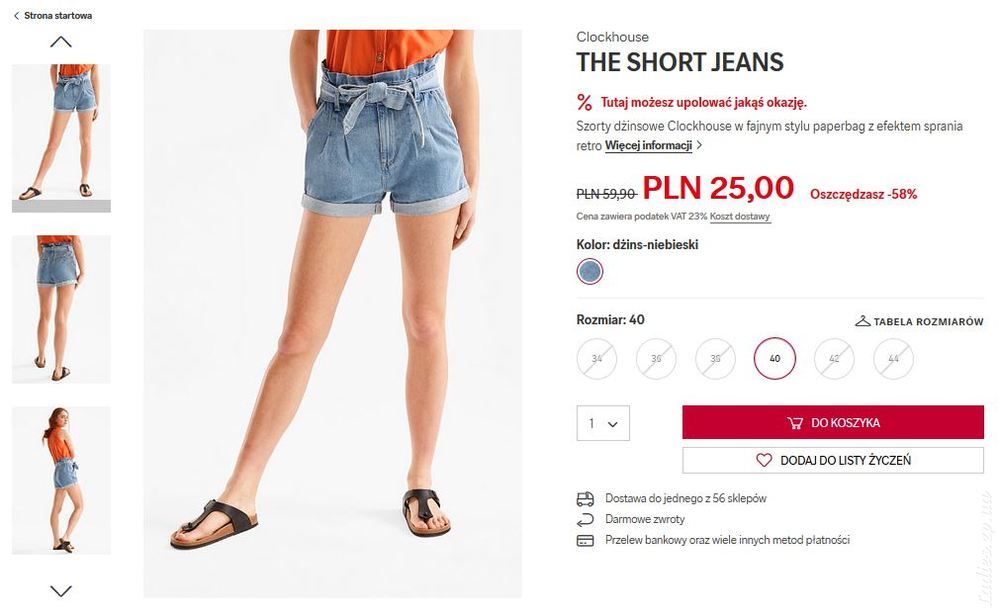This screenshot has width=1000, height=615.
Task: Open Koszt dostawy link
Action: point(740,216)
